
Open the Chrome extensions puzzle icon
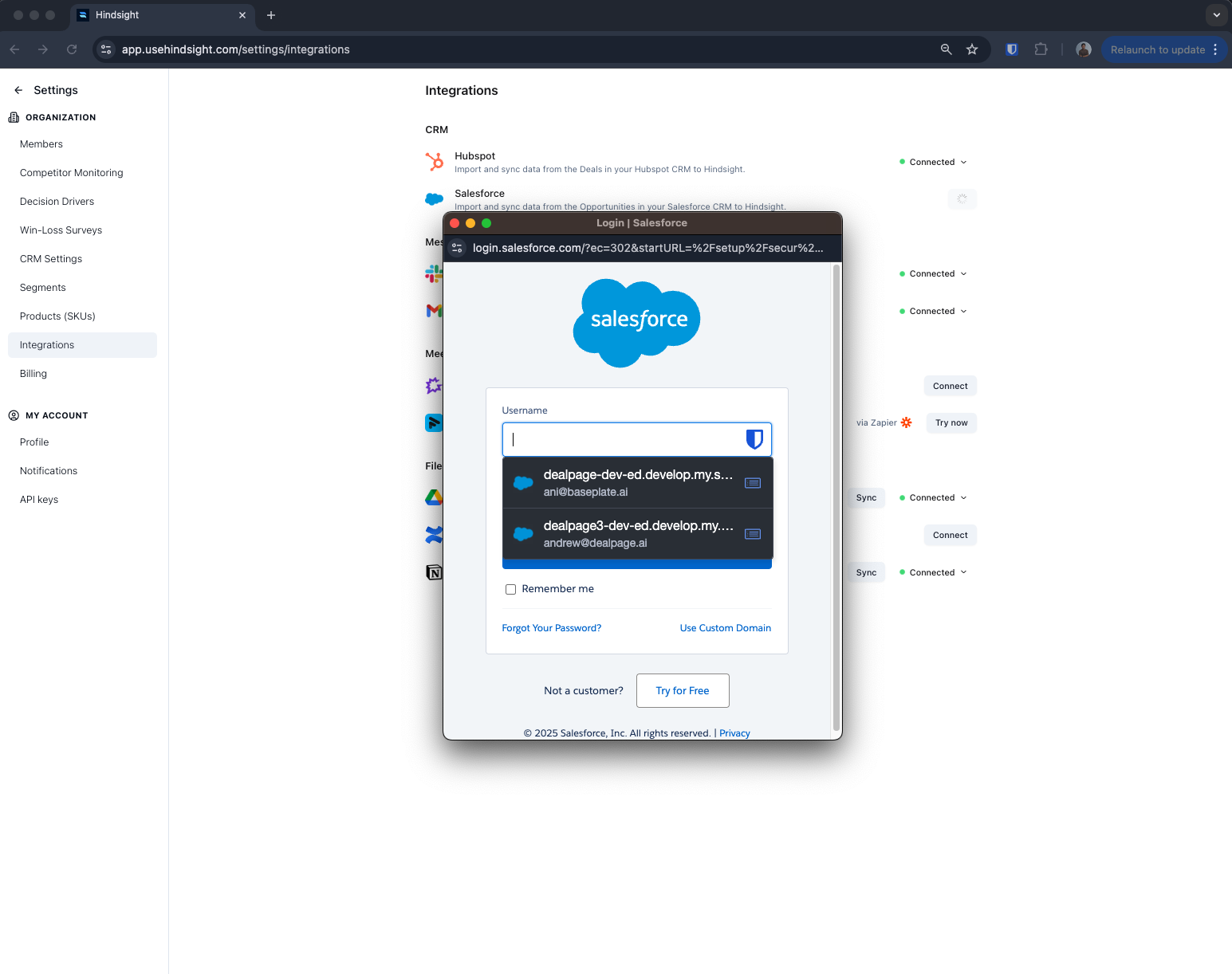tap(1041, 49)
